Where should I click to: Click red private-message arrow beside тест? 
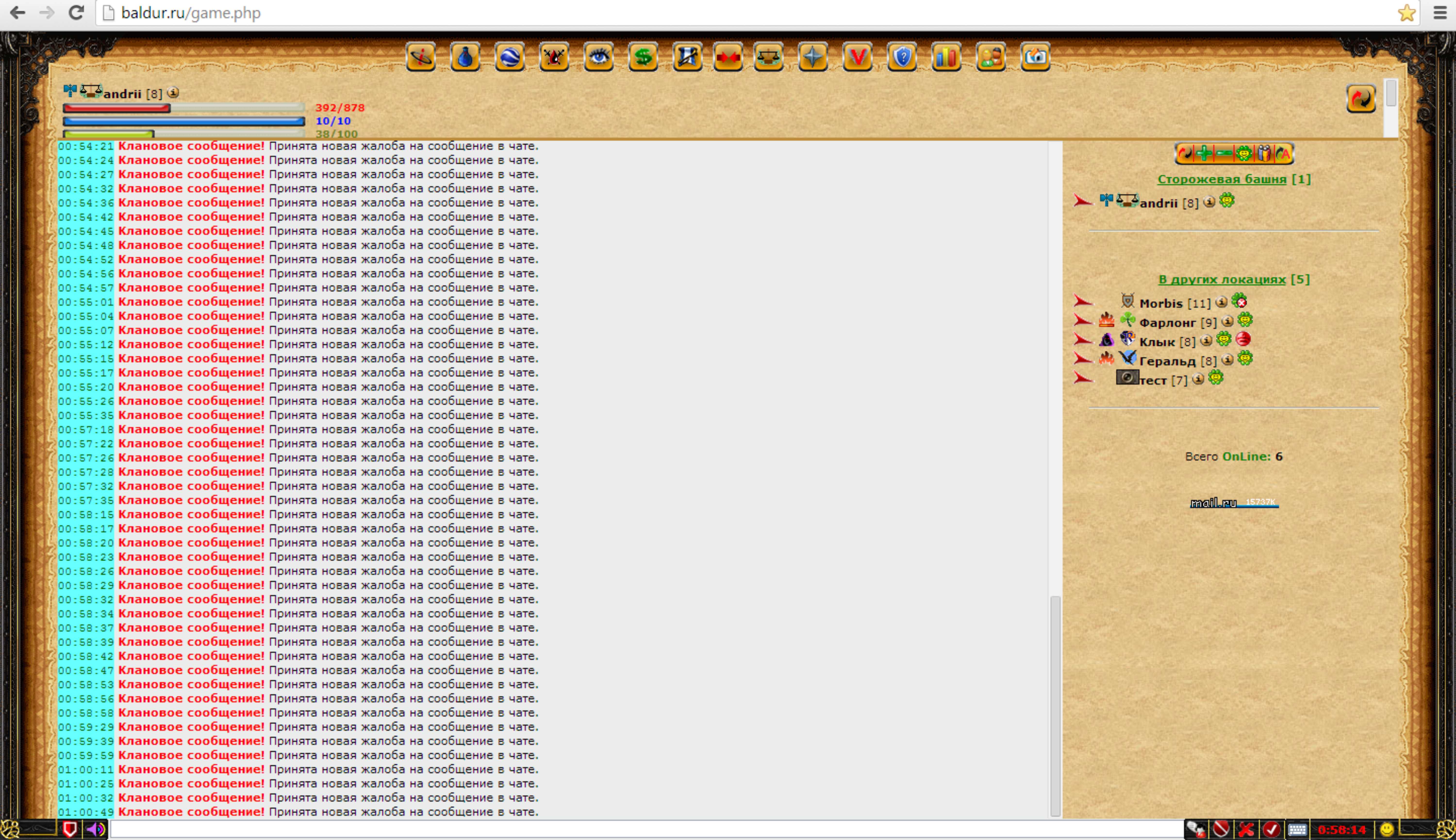1083,378
